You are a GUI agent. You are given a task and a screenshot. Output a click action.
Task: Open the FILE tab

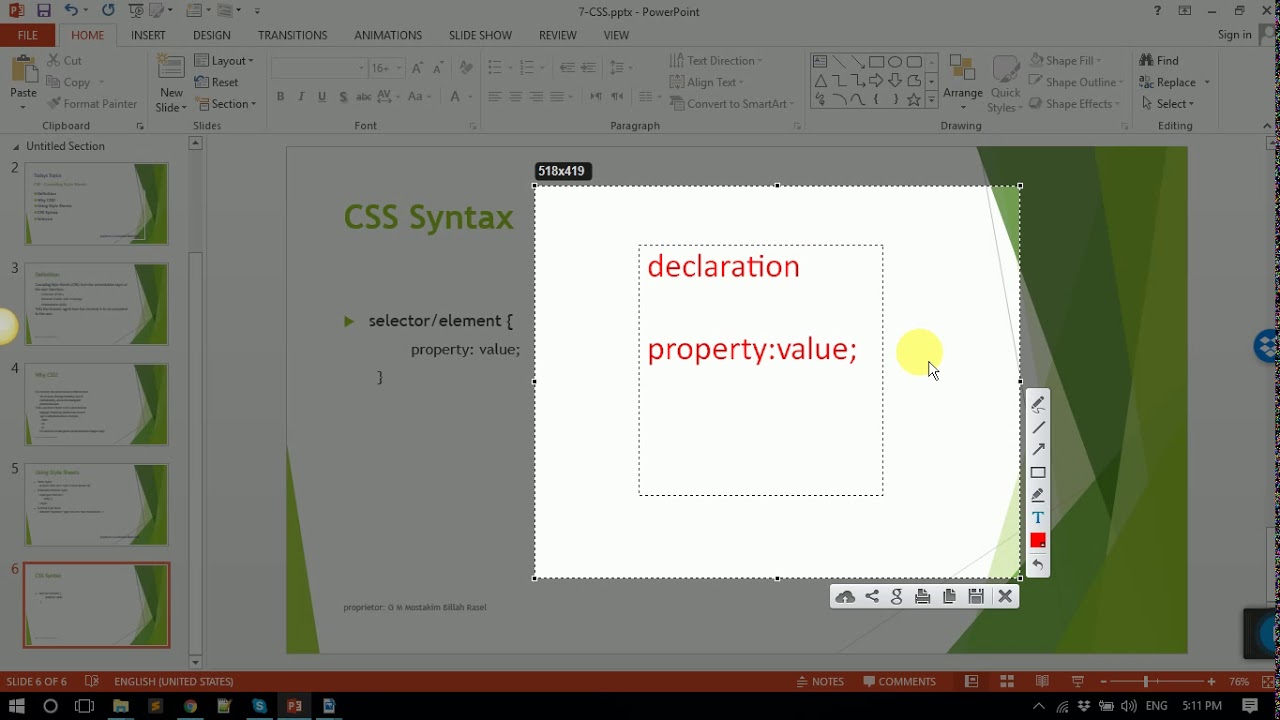pos(27,35)
